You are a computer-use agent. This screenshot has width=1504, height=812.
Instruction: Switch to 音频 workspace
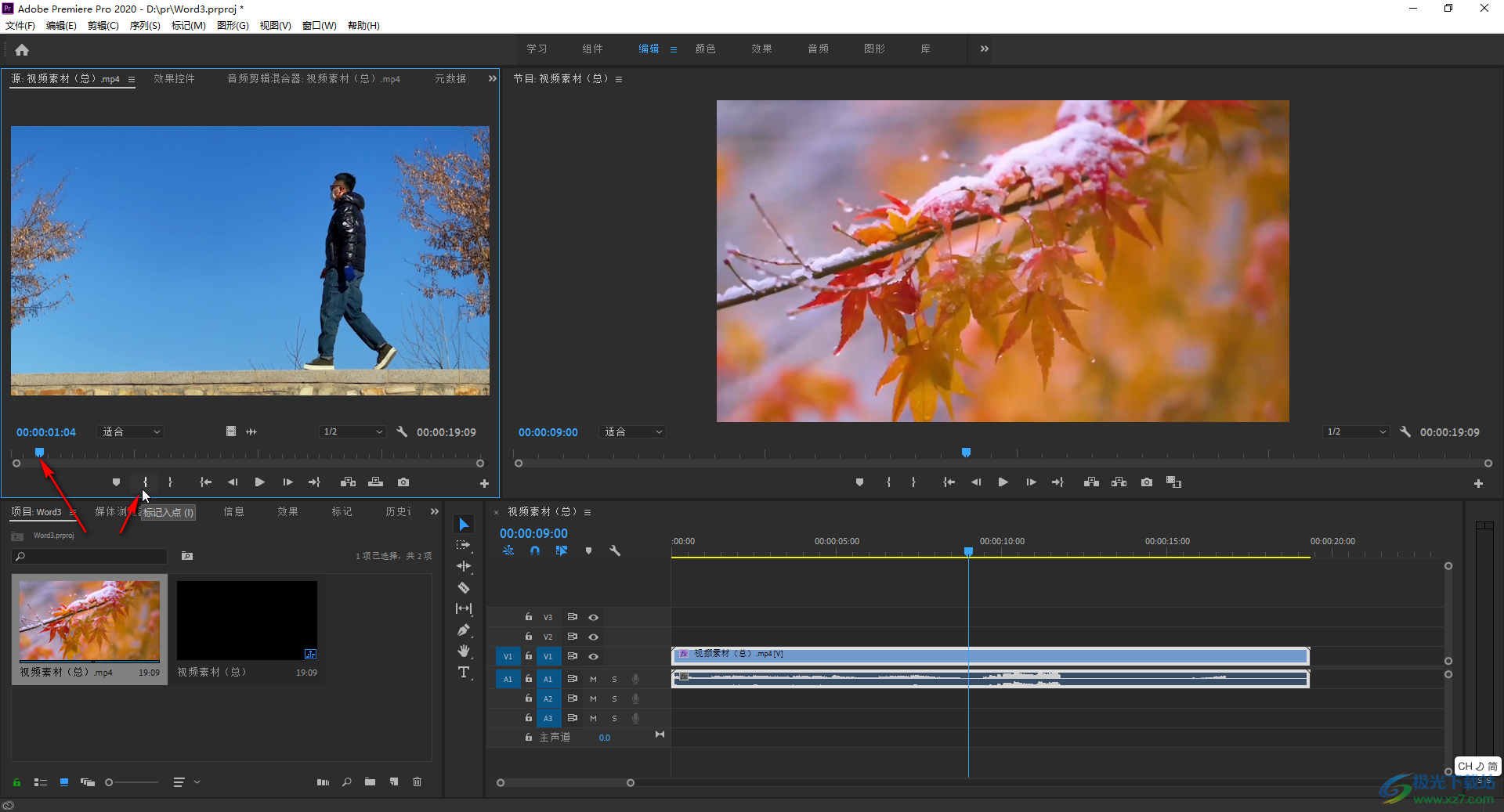coord(818,49)
